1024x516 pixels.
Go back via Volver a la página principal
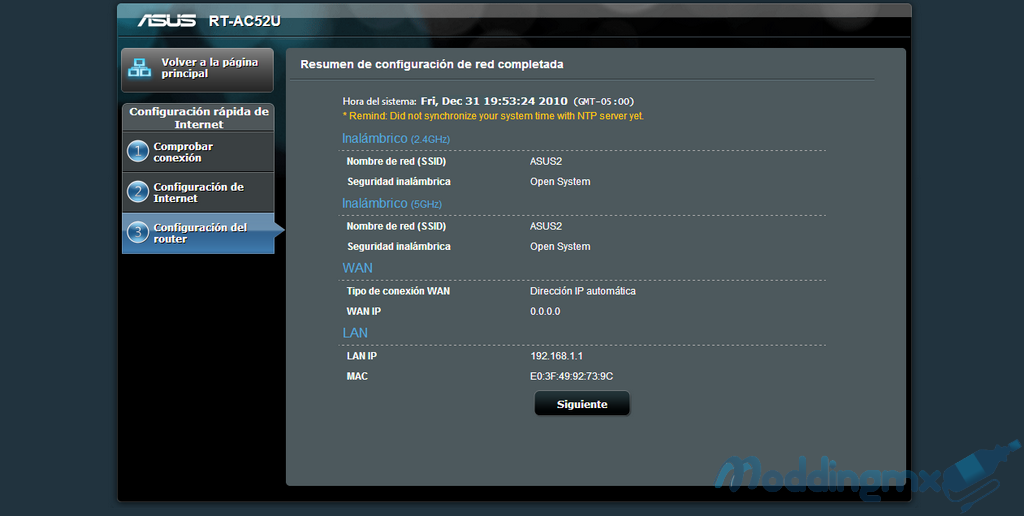(x=197, y=70)
